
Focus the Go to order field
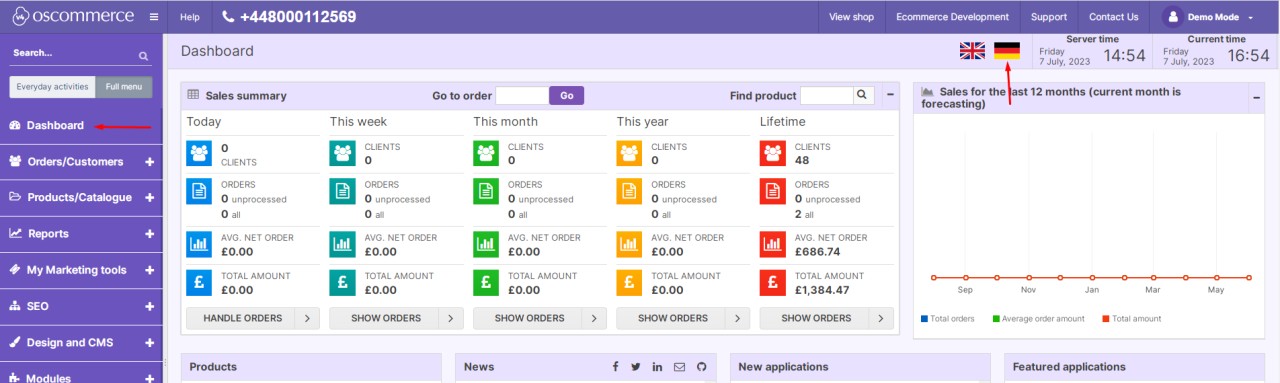pyautogui.click(x=522, y=96)
